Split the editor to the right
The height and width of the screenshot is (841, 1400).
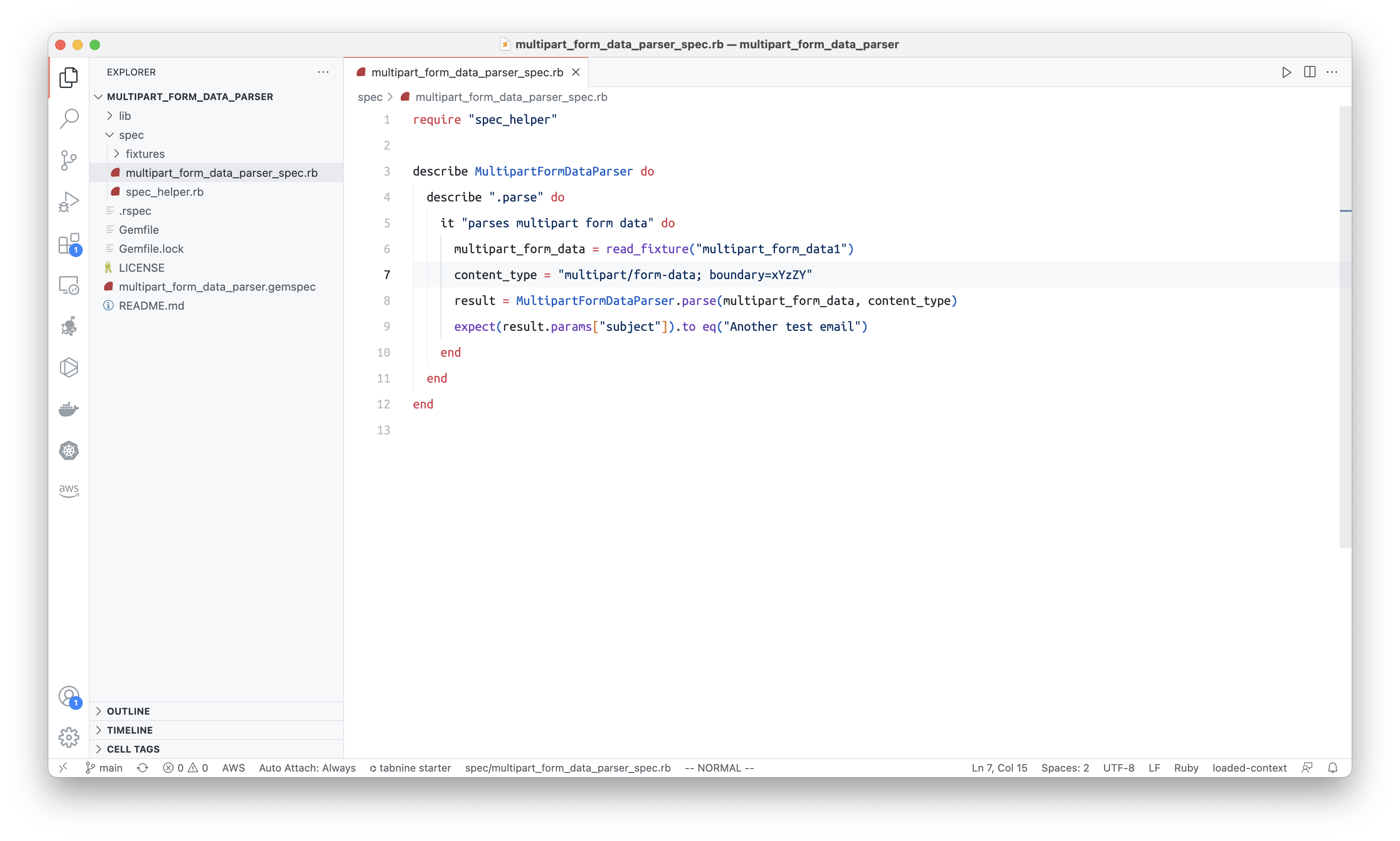tap(1309, 72)
